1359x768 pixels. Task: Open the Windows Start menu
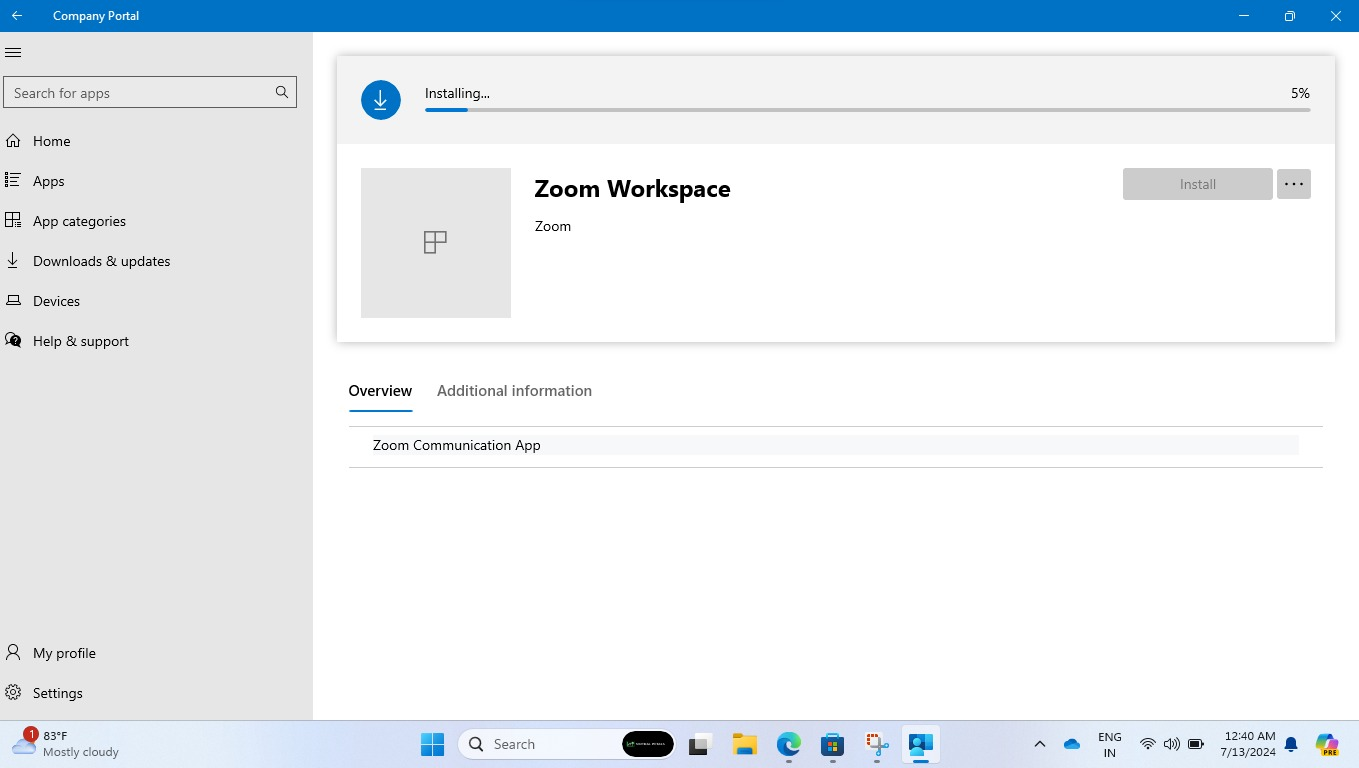click(433, 744)
